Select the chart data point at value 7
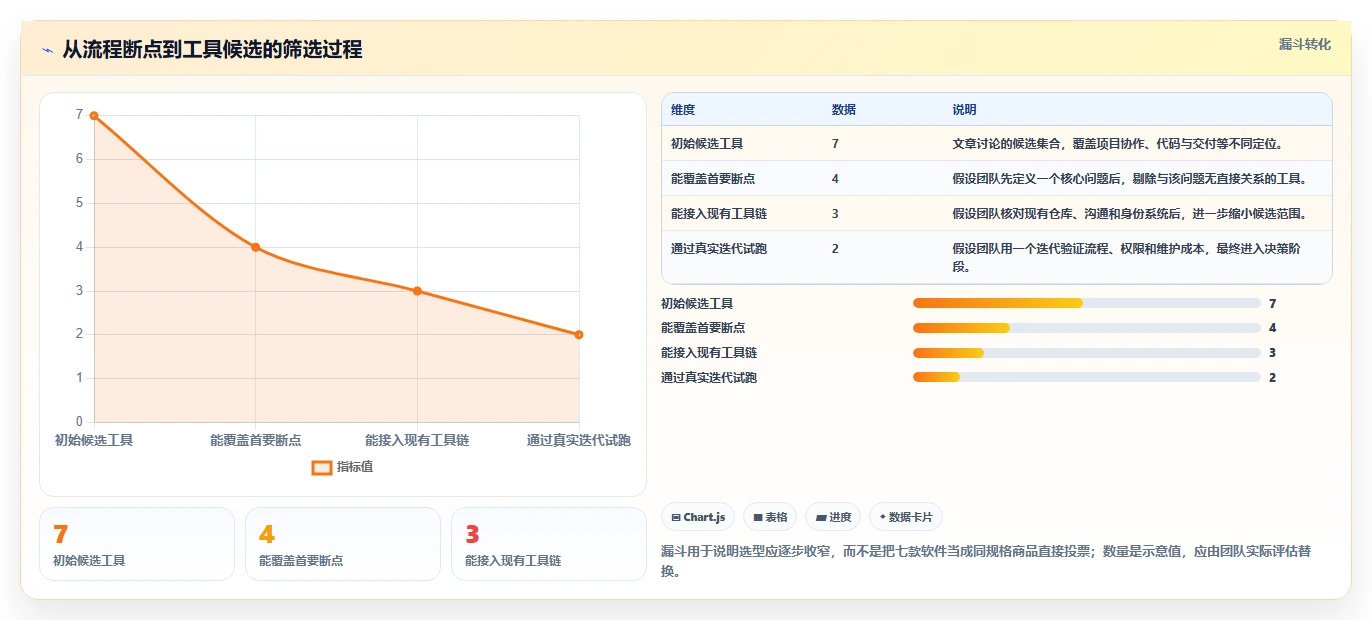This screenshot has width=1372, height=620. 94,116
